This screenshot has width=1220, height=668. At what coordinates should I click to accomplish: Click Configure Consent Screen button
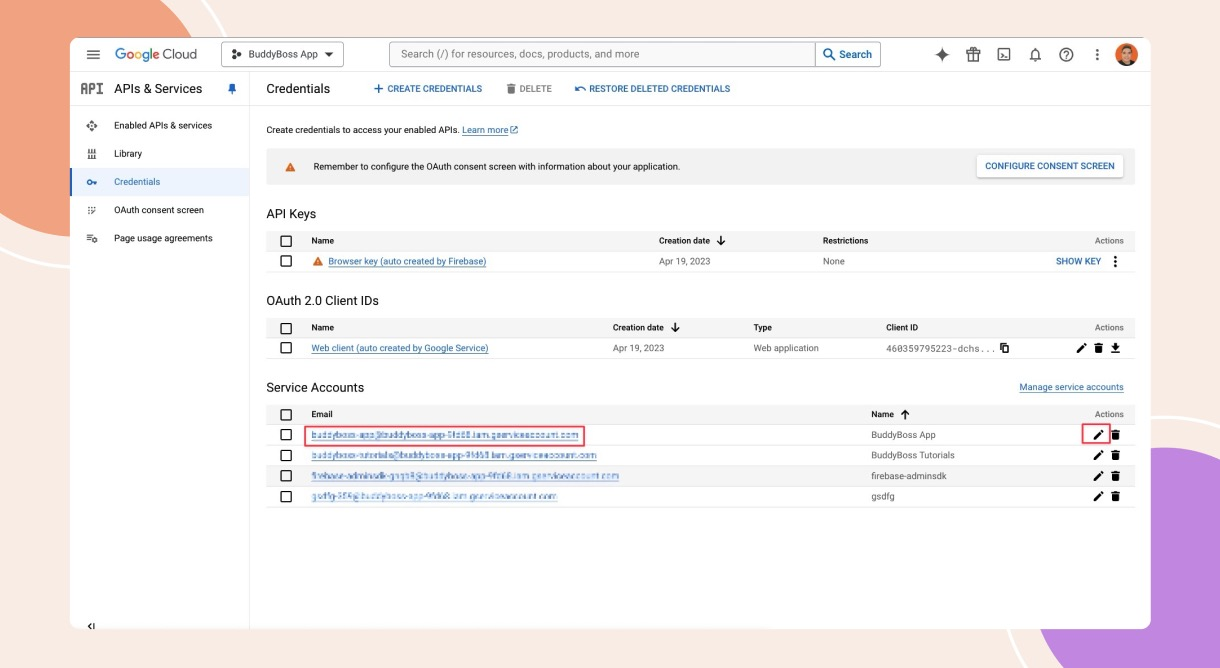[x=1049, y=166]
